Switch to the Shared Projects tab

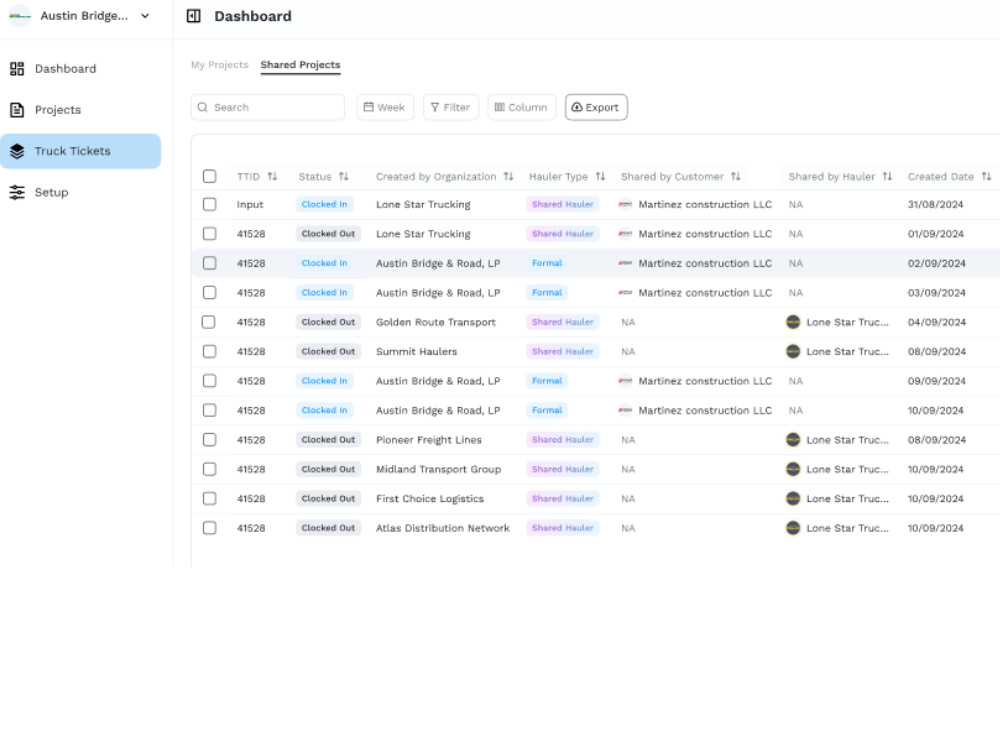(300, 65)
